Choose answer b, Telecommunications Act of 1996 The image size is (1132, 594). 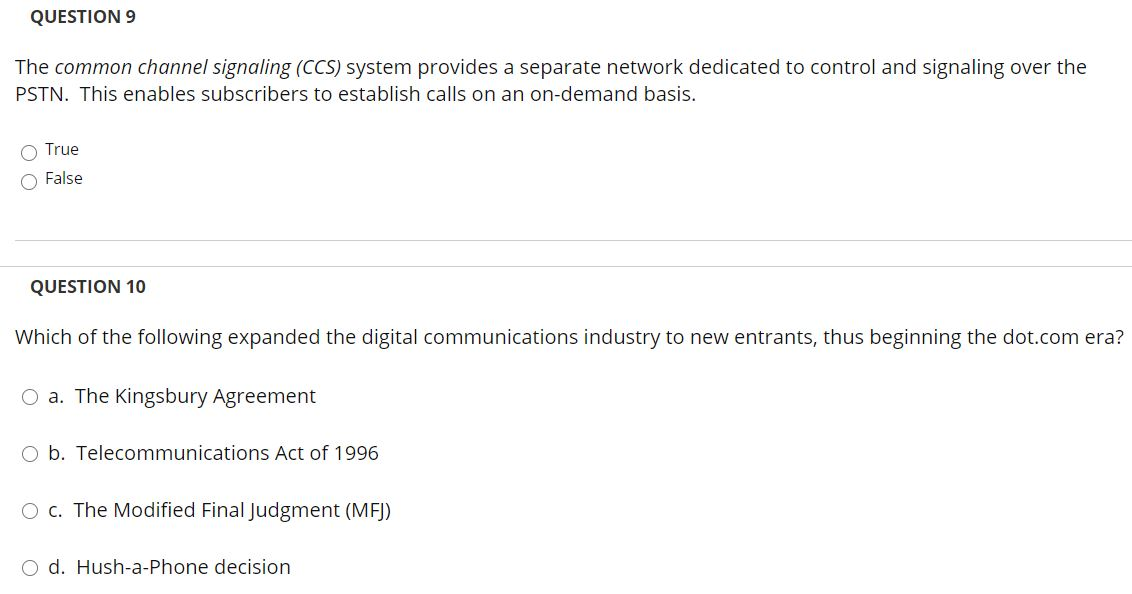30,453
